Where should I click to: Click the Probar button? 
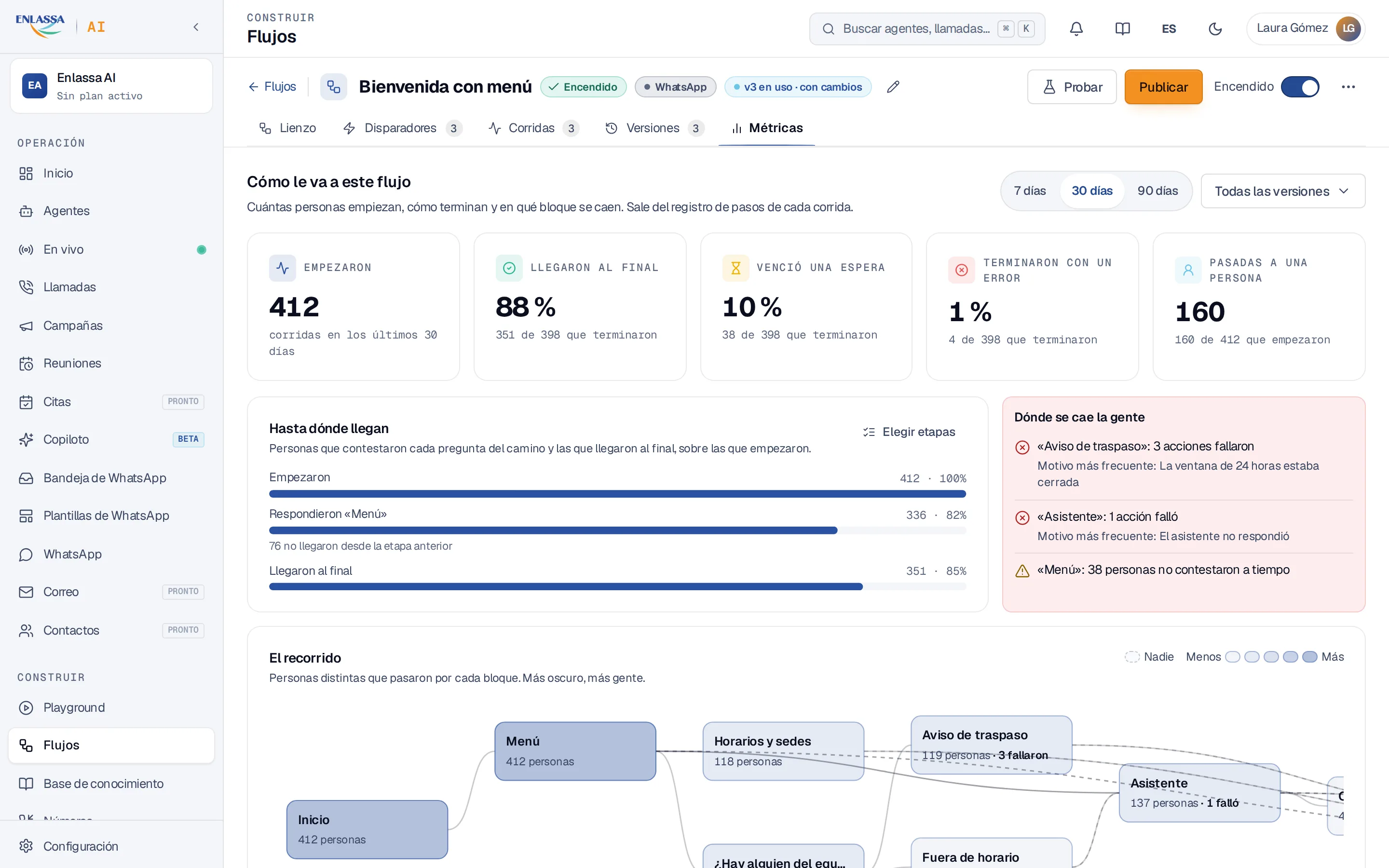[1072, 87]
